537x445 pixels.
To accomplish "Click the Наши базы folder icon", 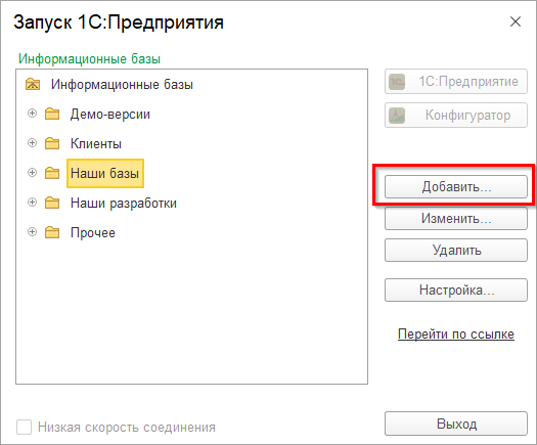I will 52,173.
